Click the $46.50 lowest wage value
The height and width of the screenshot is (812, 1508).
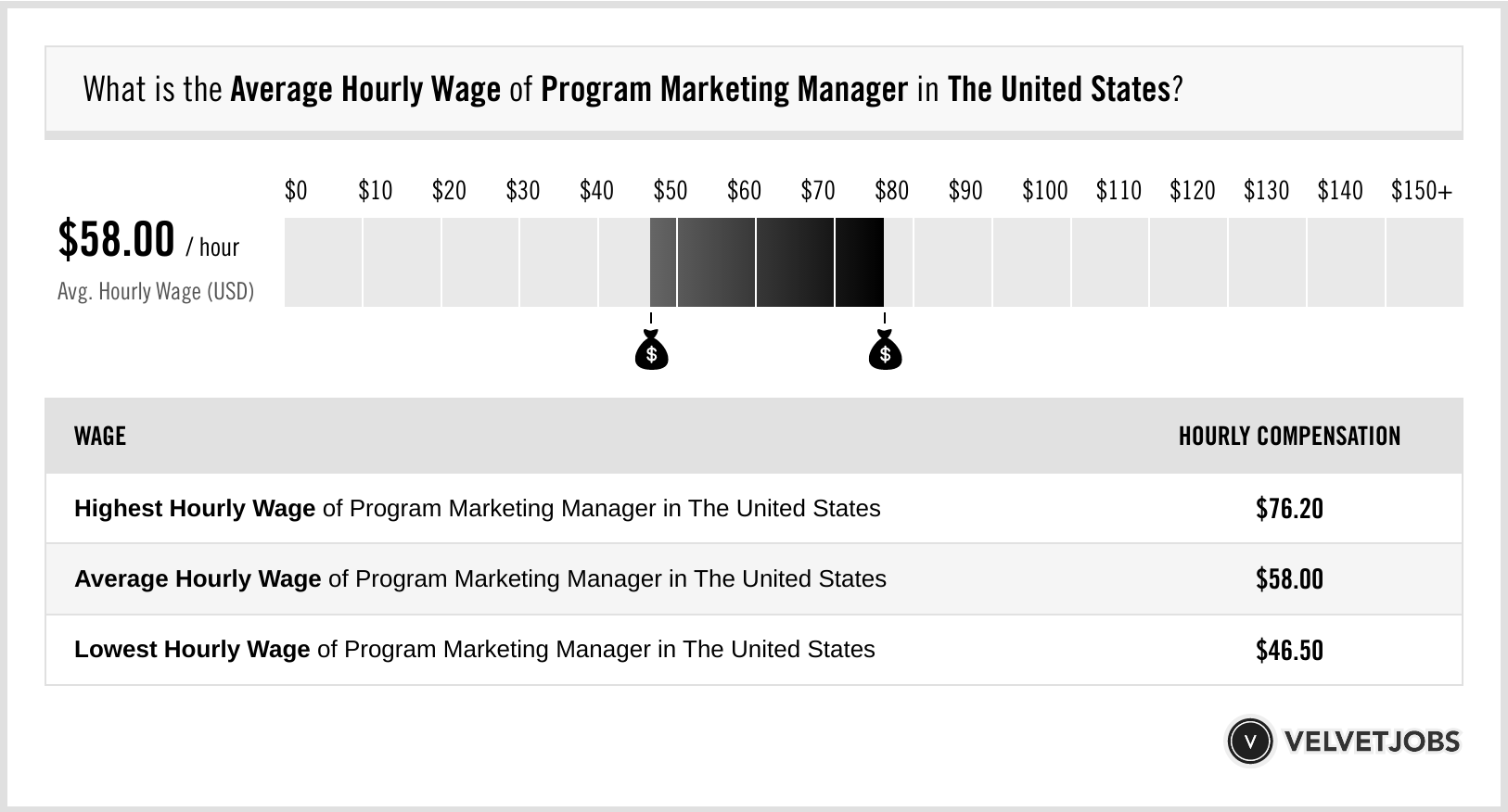(1289, 650)
